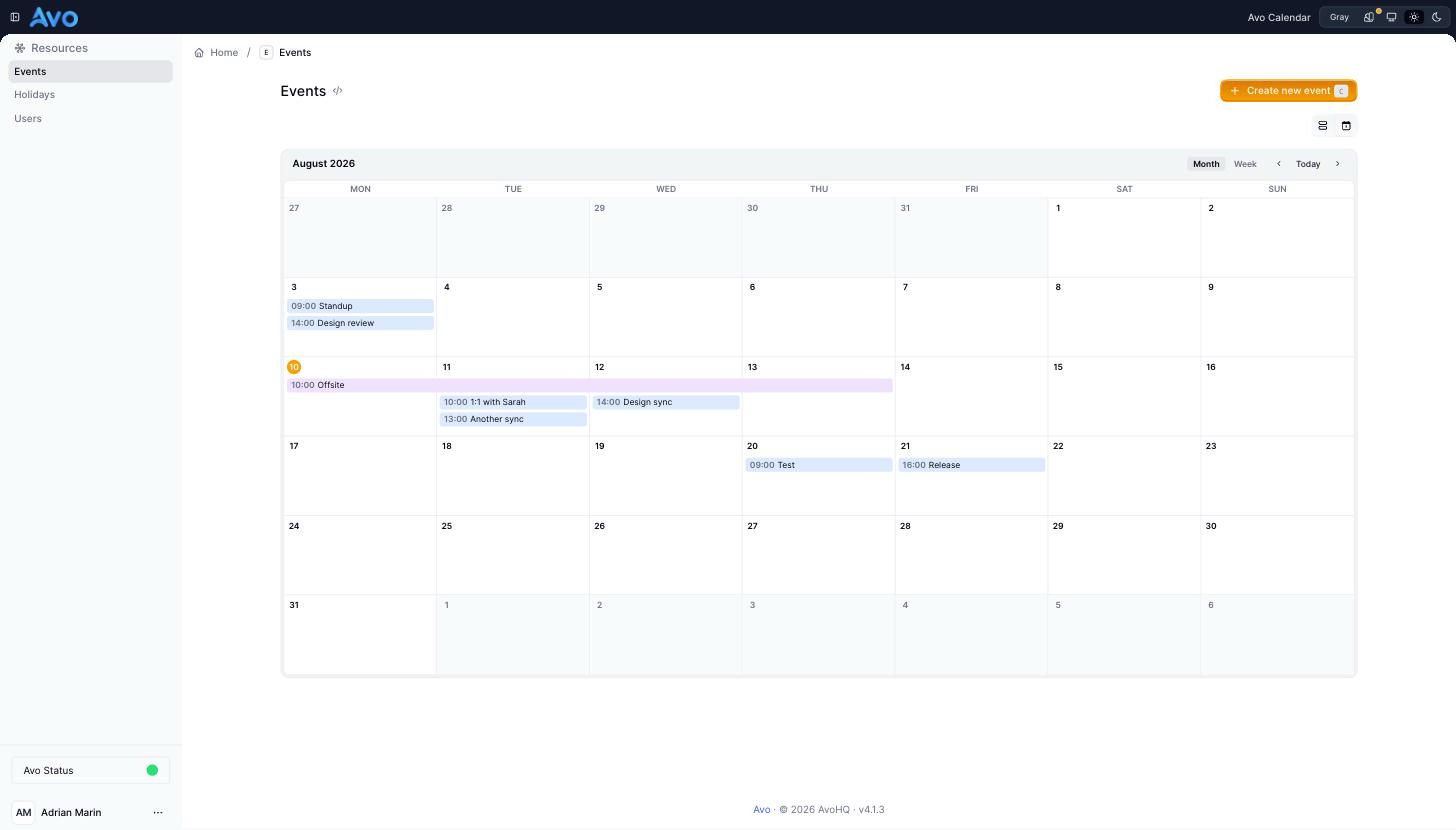
Task: Switch to table list view icon
Action: (x=1322, y=126)
